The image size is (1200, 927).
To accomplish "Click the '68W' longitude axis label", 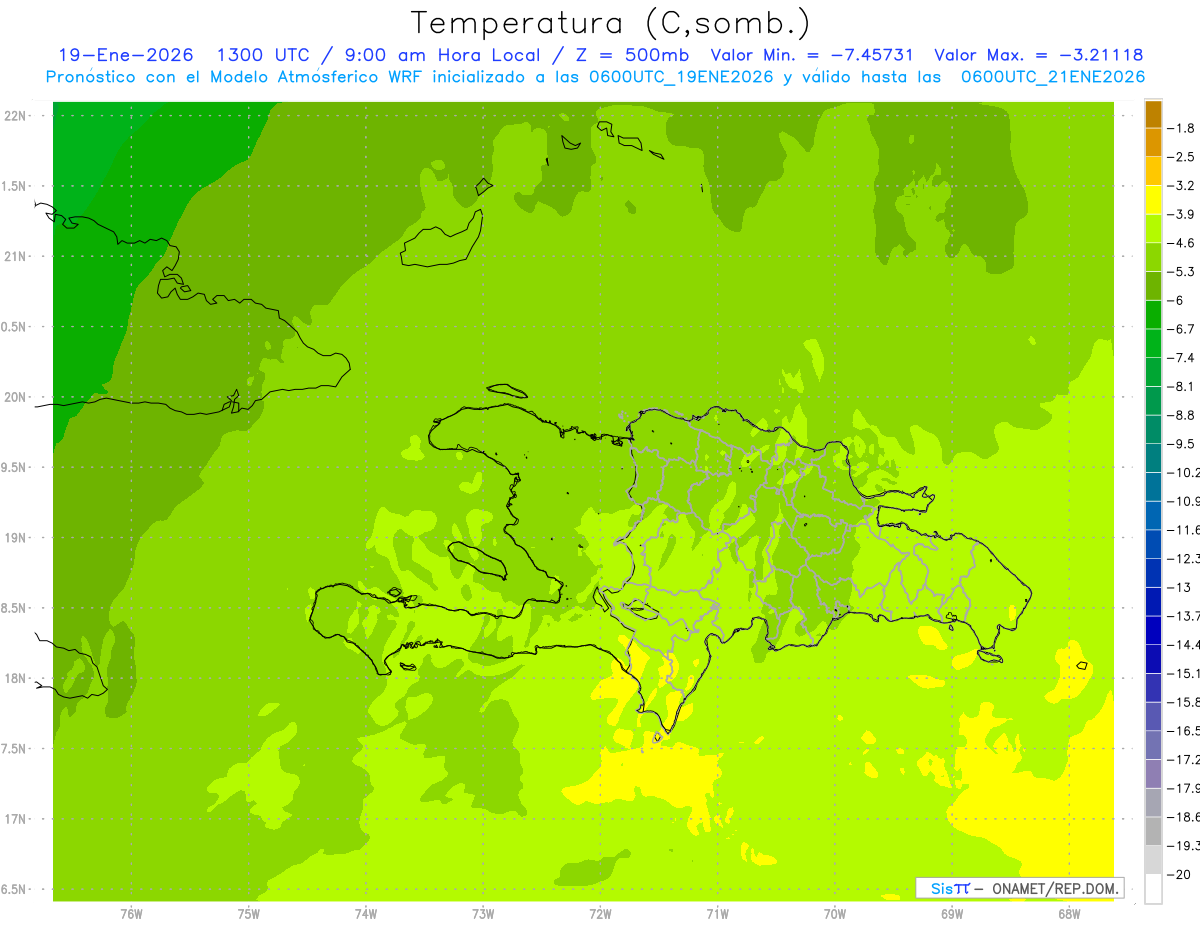I will coord(1069,913).
